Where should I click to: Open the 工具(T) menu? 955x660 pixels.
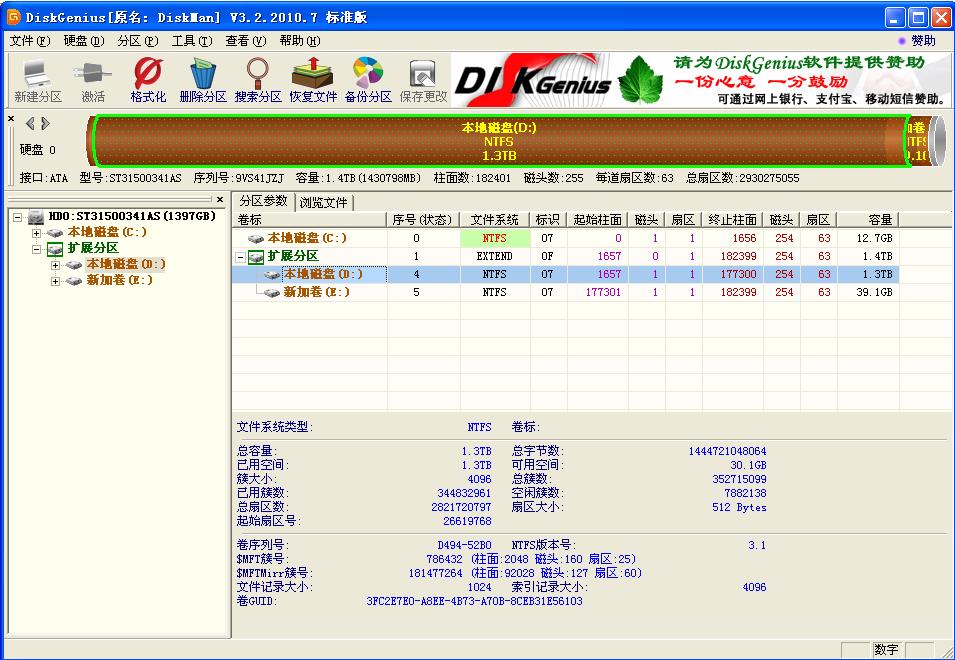click(192, 41)
